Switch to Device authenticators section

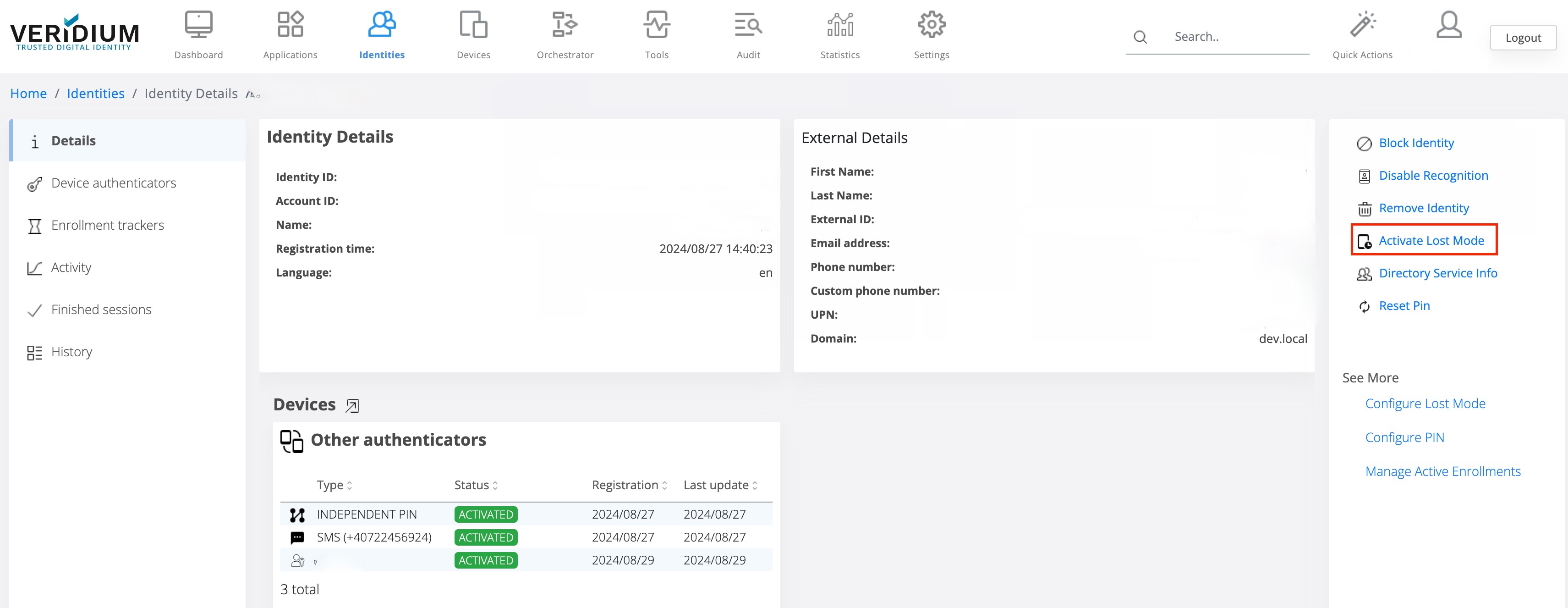[113, 183]
